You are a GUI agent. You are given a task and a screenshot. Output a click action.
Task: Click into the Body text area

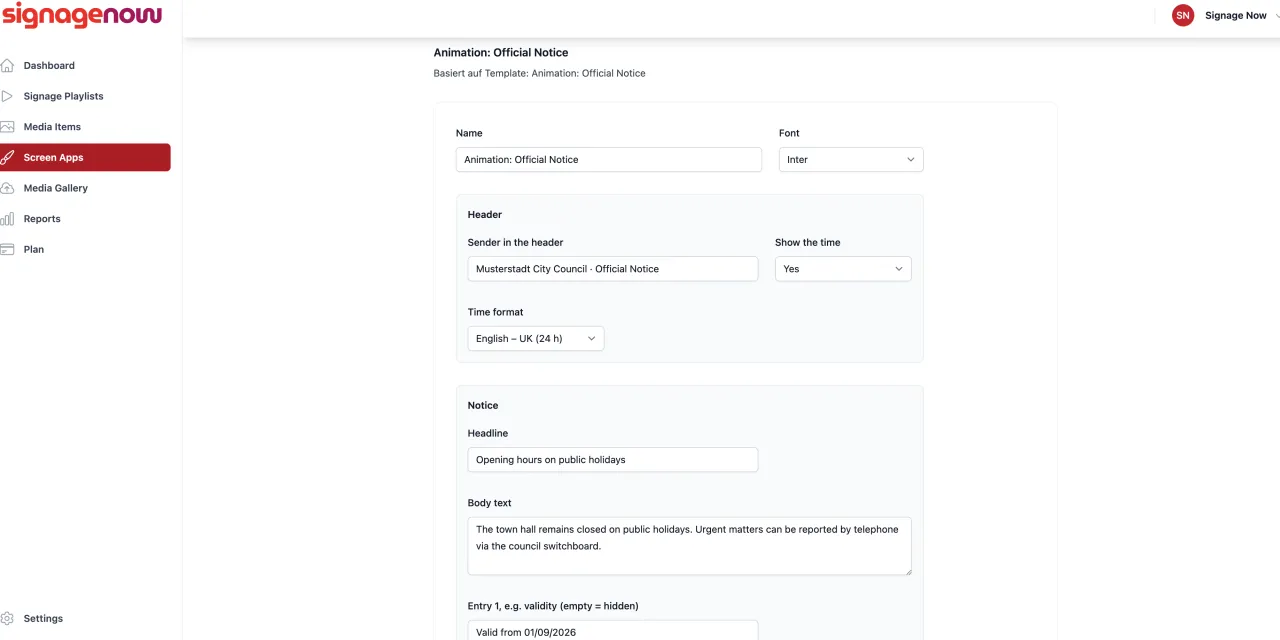tap(690, 546)
